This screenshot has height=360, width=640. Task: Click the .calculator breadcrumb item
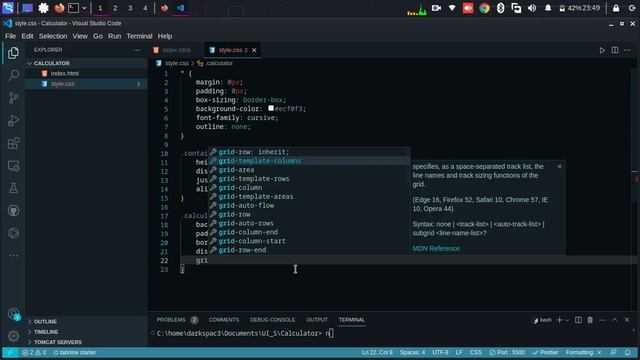pos(215,63)
